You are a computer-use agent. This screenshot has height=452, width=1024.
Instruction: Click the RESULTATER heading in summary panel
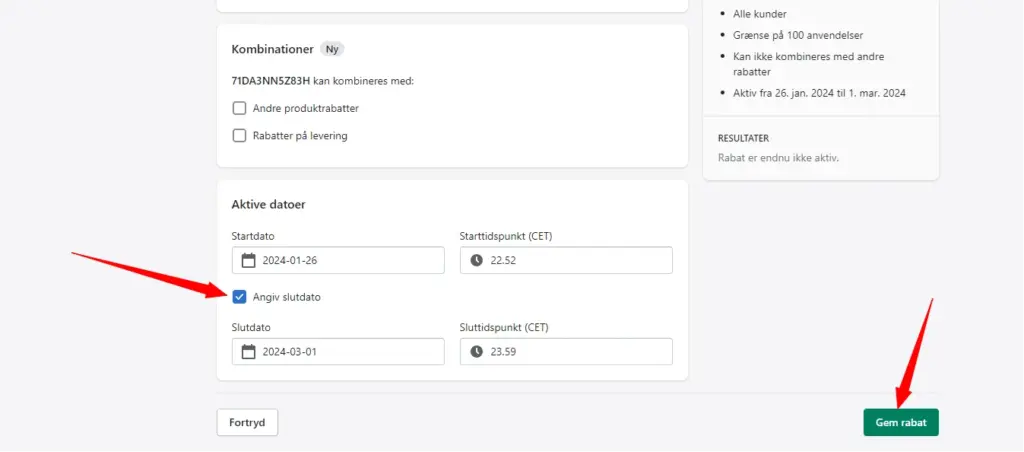(x=743, y=138)
